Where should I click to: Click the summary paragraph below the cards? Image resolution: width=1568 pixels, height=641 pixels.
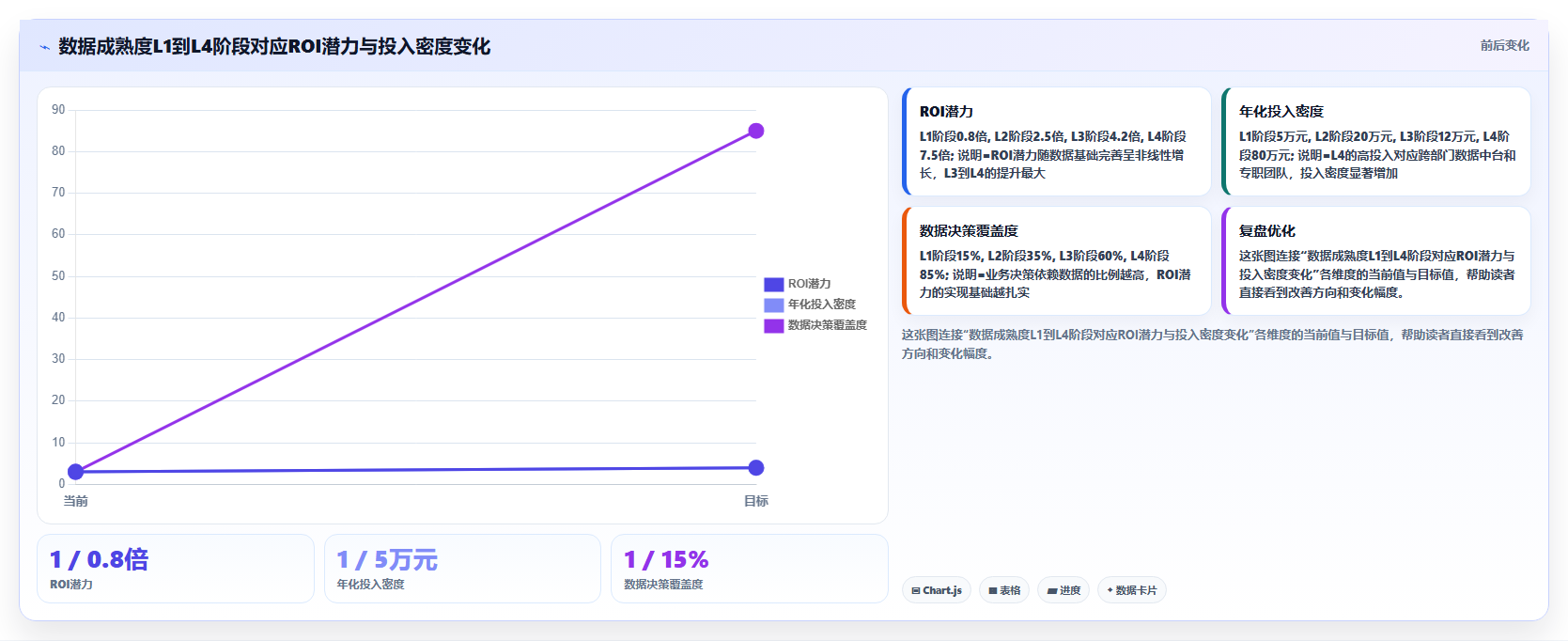1213,344
